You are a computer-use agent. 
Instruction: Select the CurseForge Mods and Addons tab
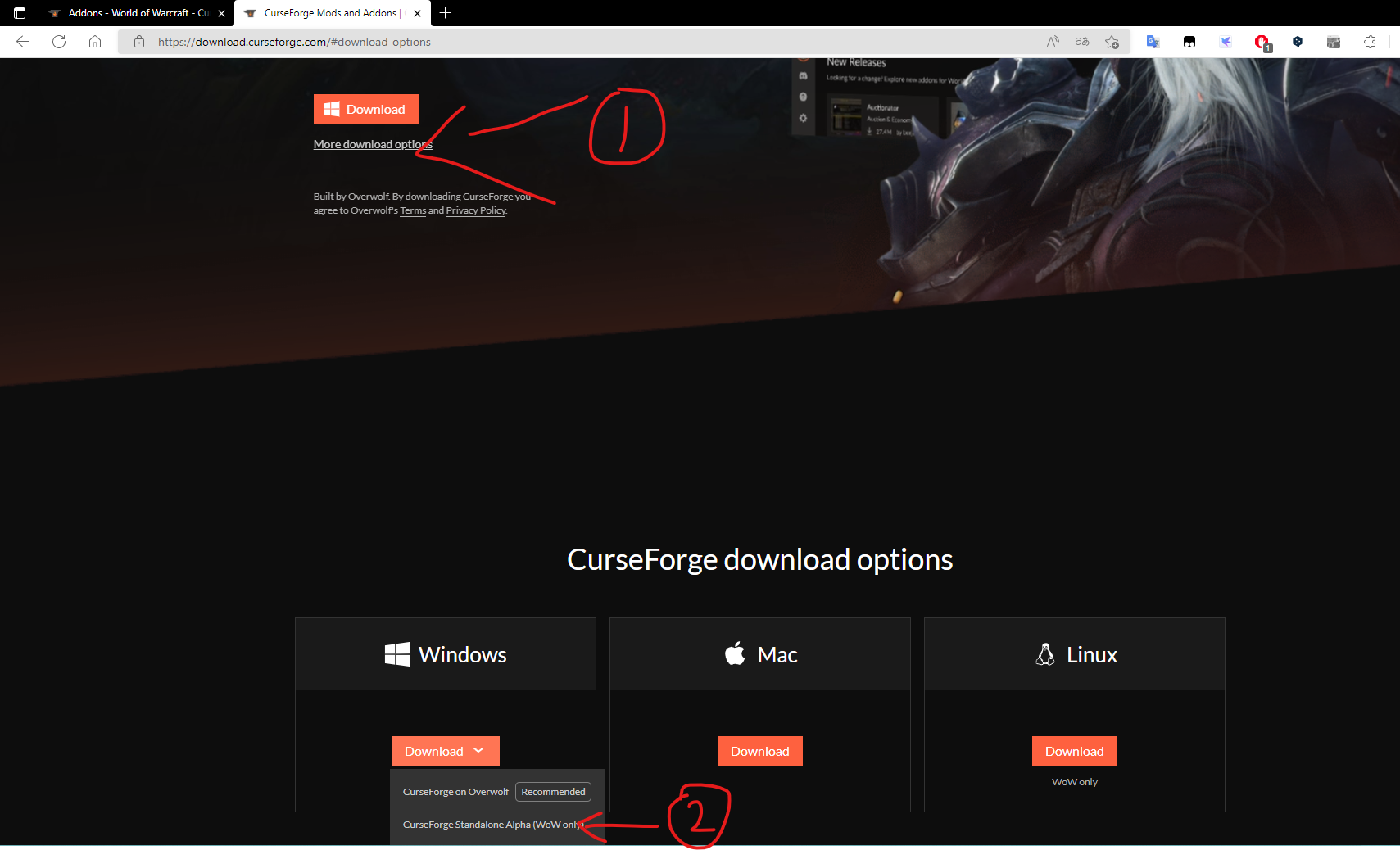[x=332, y=13]
